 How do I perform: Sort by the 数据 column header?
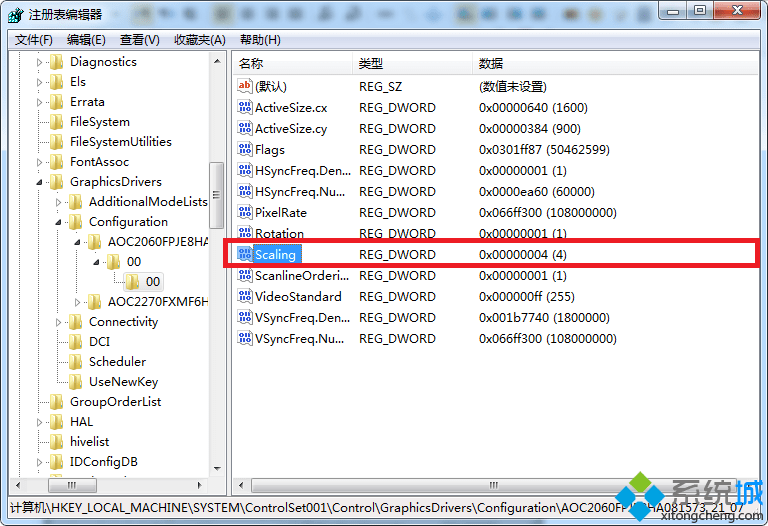pos(615,64)
